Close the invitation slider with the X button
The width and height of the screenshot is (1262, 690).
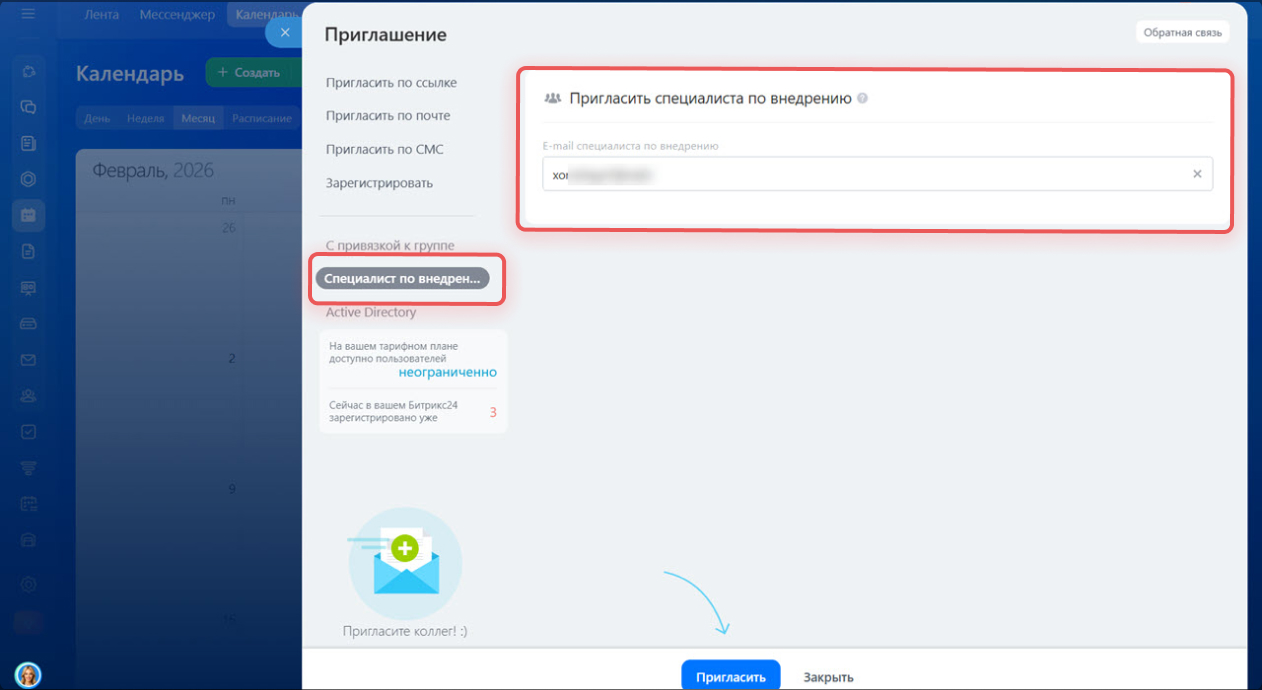click(284, 33)
